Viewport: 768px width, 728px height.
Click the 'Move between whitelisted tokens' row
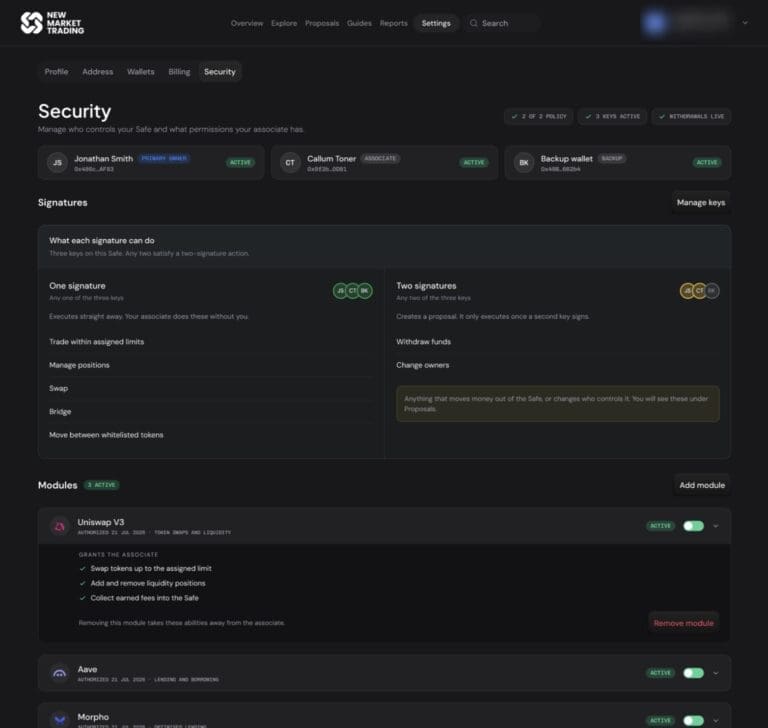tap(211, 435)
